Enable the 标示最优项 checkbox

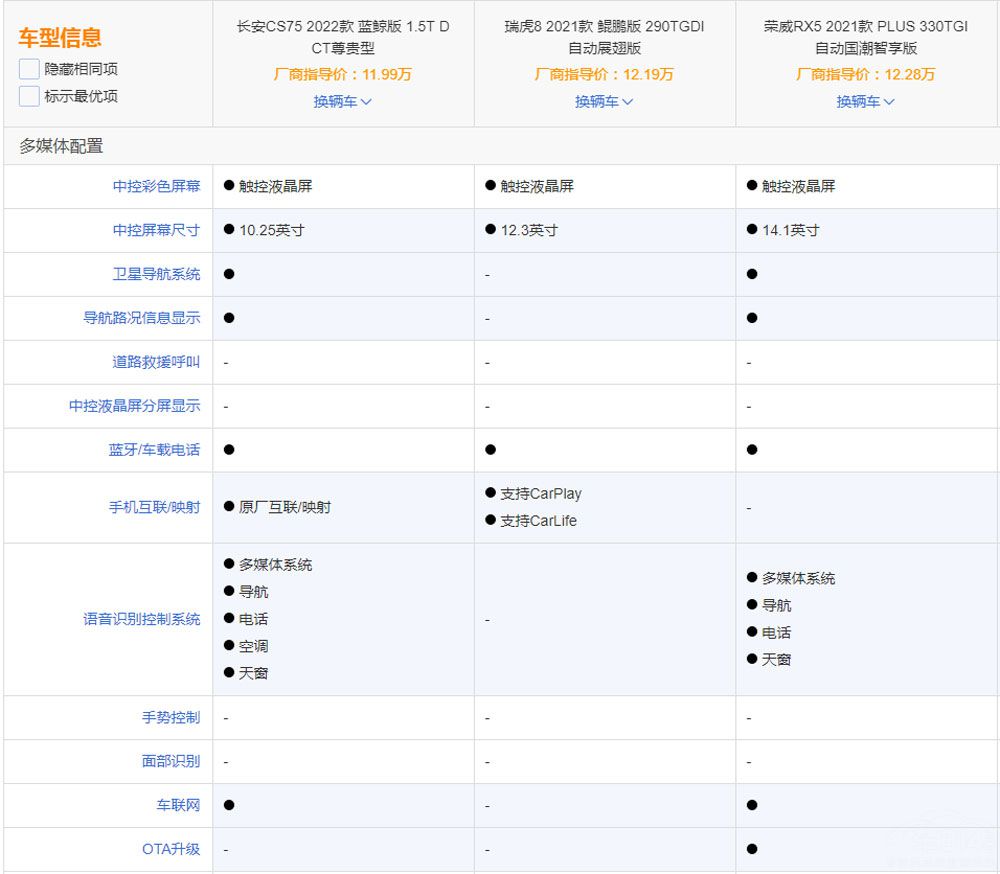click(x=29, y=96)
